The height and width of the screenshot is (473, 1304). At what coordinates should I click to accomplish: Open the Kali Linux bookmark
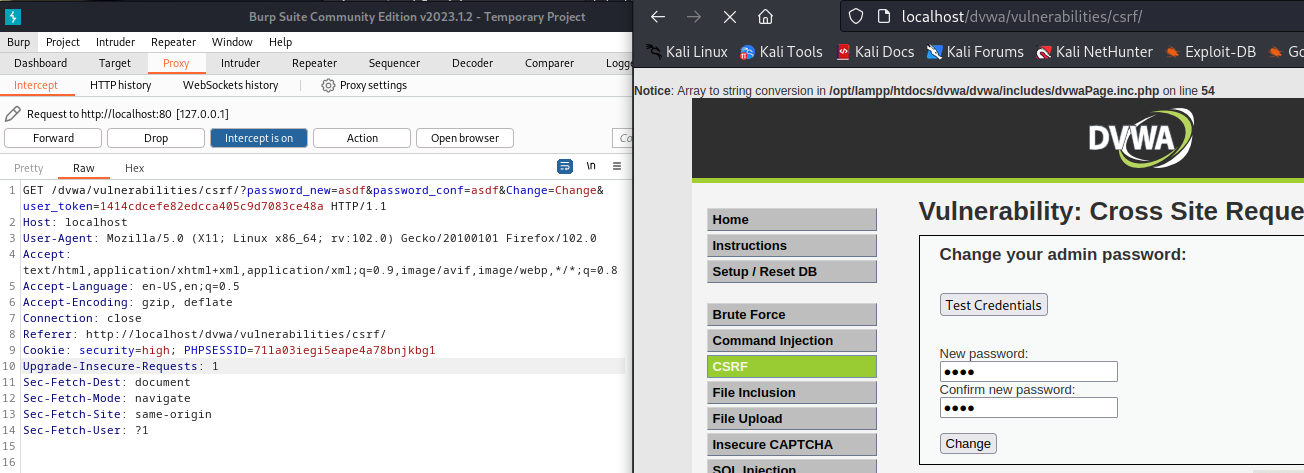point(687,51)
